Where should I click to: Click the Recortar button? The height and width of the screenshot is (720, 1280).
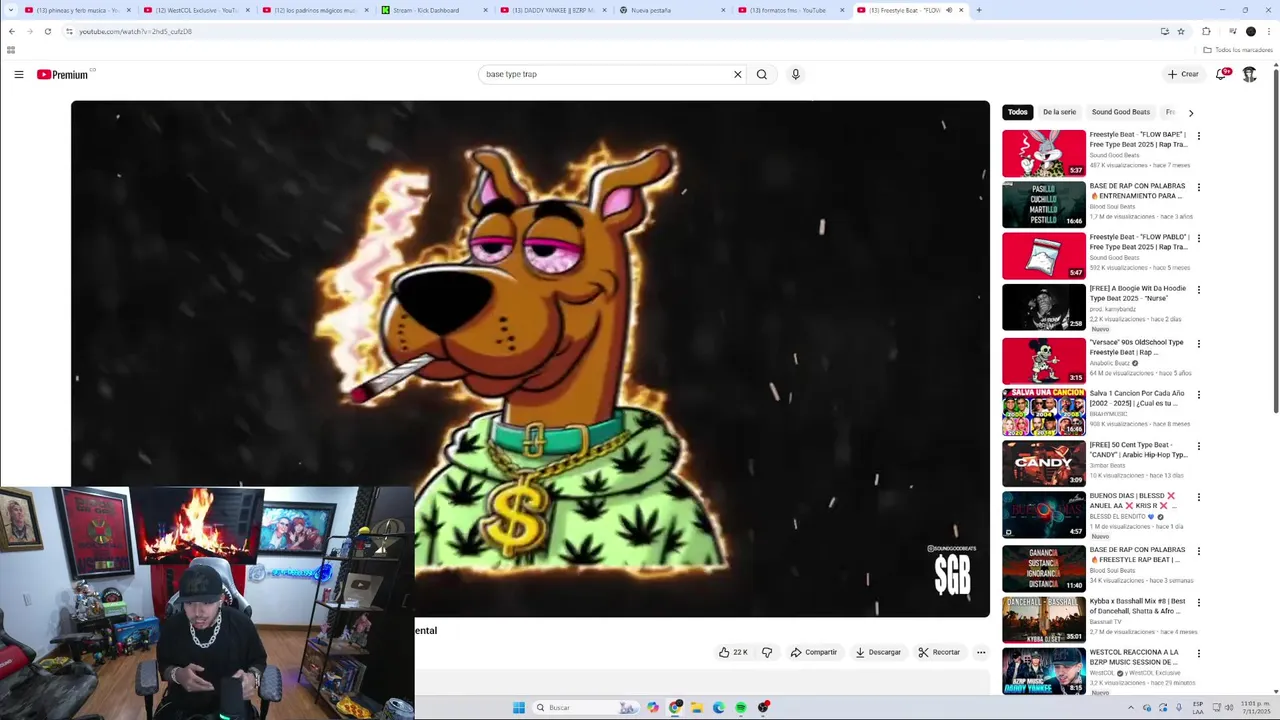(939, 652)
